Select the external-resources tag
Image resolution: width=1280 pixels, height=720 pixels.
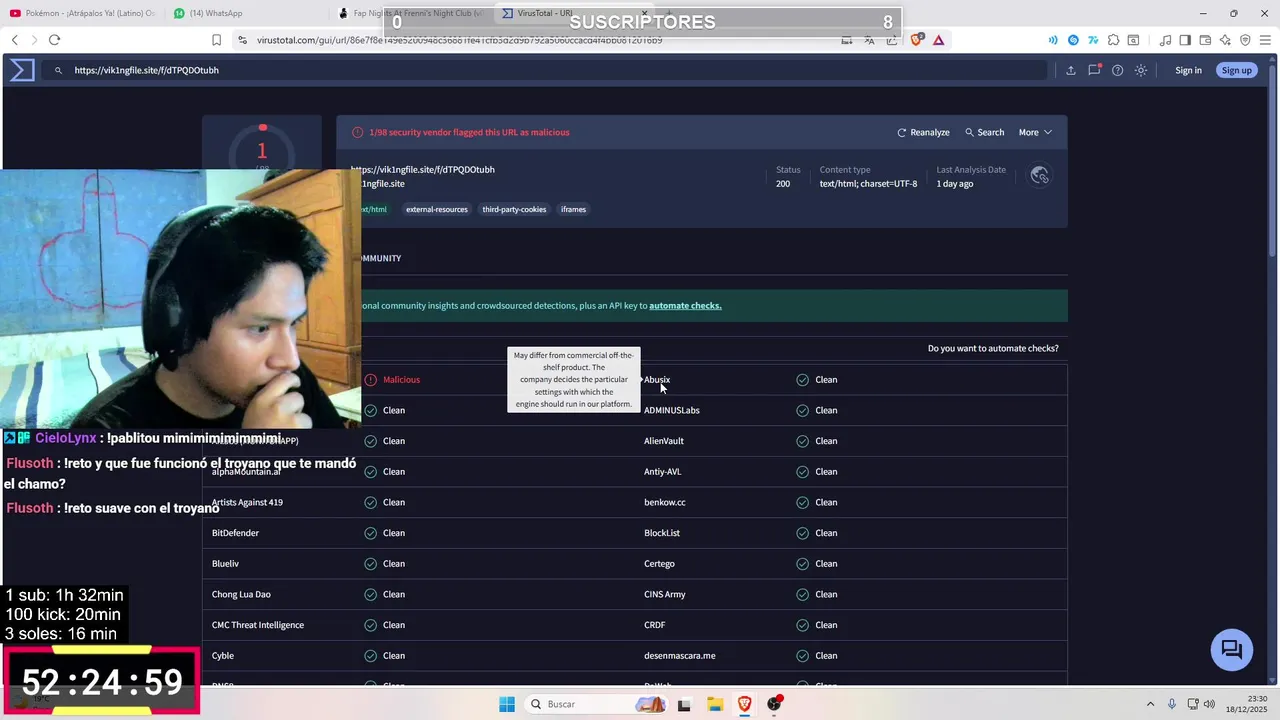click(437, 209)
